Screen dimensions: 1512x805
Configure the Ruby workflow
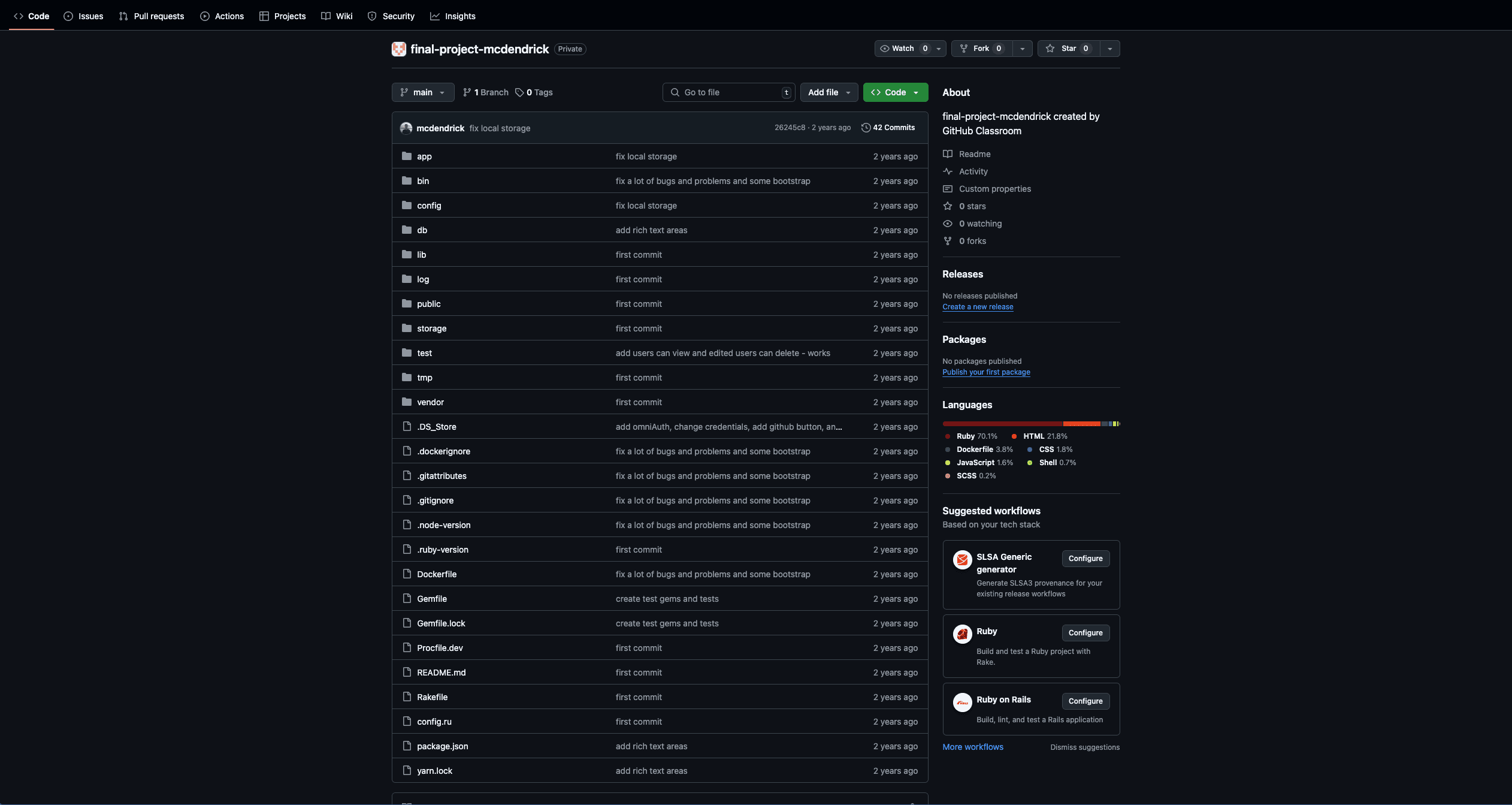point(1085,633)
